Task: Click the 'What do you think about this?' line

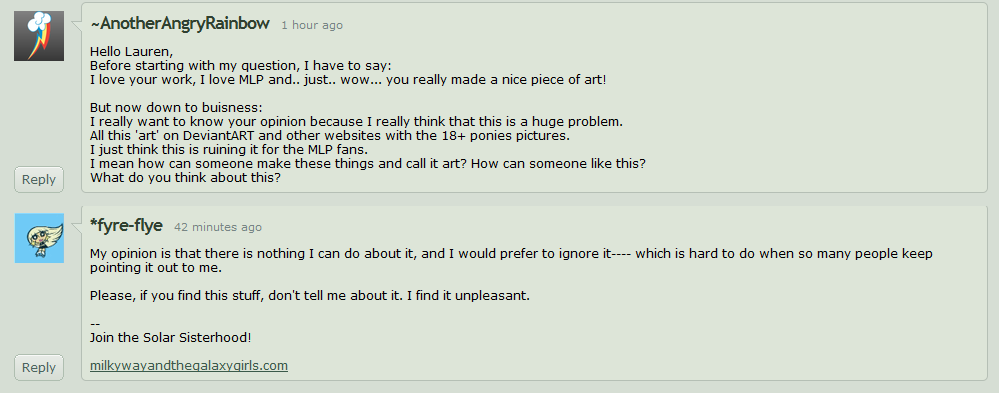Action: coord(185,178)
